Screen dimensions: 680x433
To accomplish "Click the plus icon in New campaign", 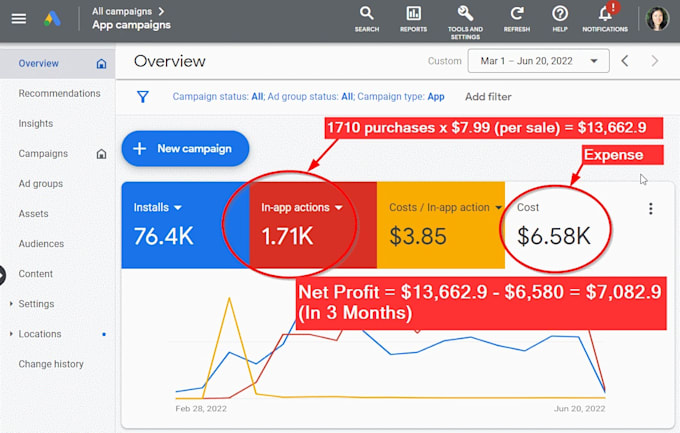I will 139,148.
